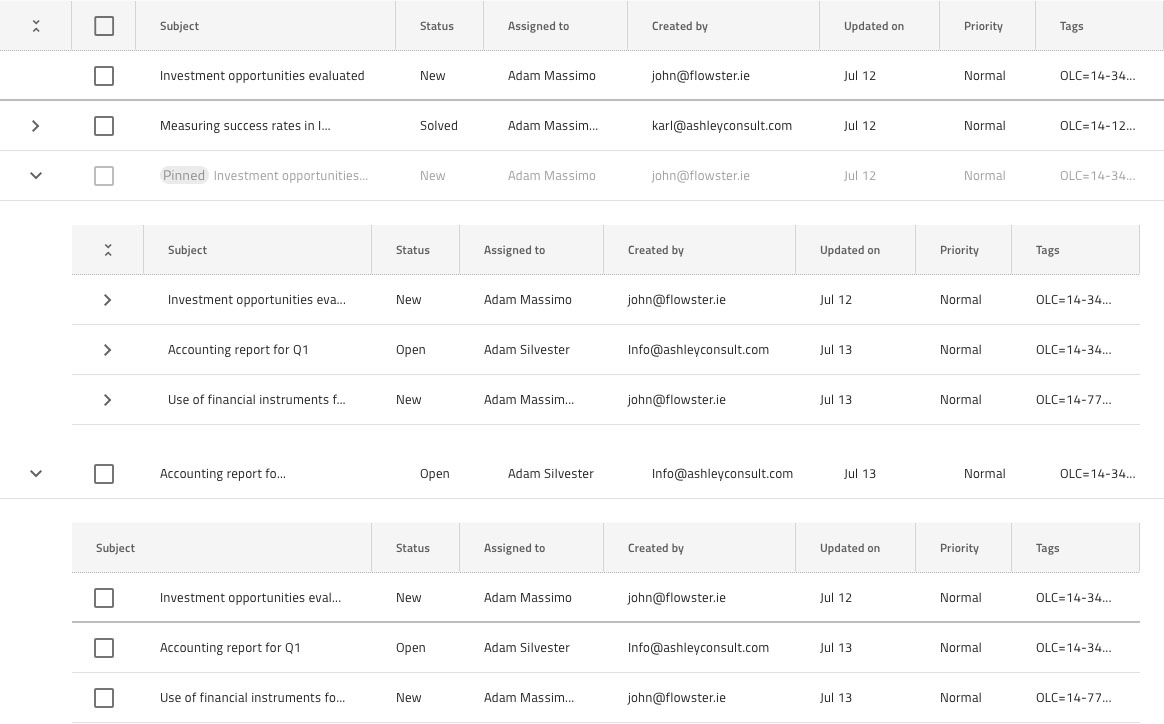Click the top Priority column header

click(x=983, y=26)
